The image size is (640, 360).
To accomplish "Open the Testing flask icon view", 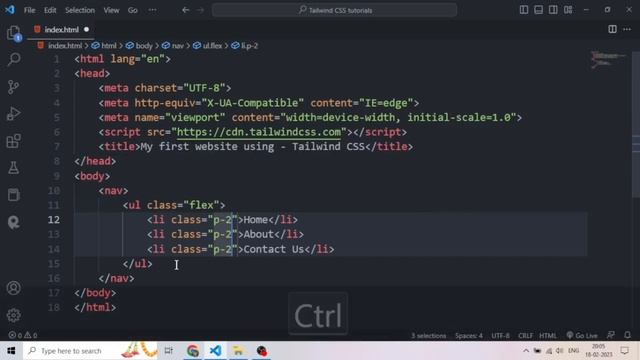I will click(13, 168).
